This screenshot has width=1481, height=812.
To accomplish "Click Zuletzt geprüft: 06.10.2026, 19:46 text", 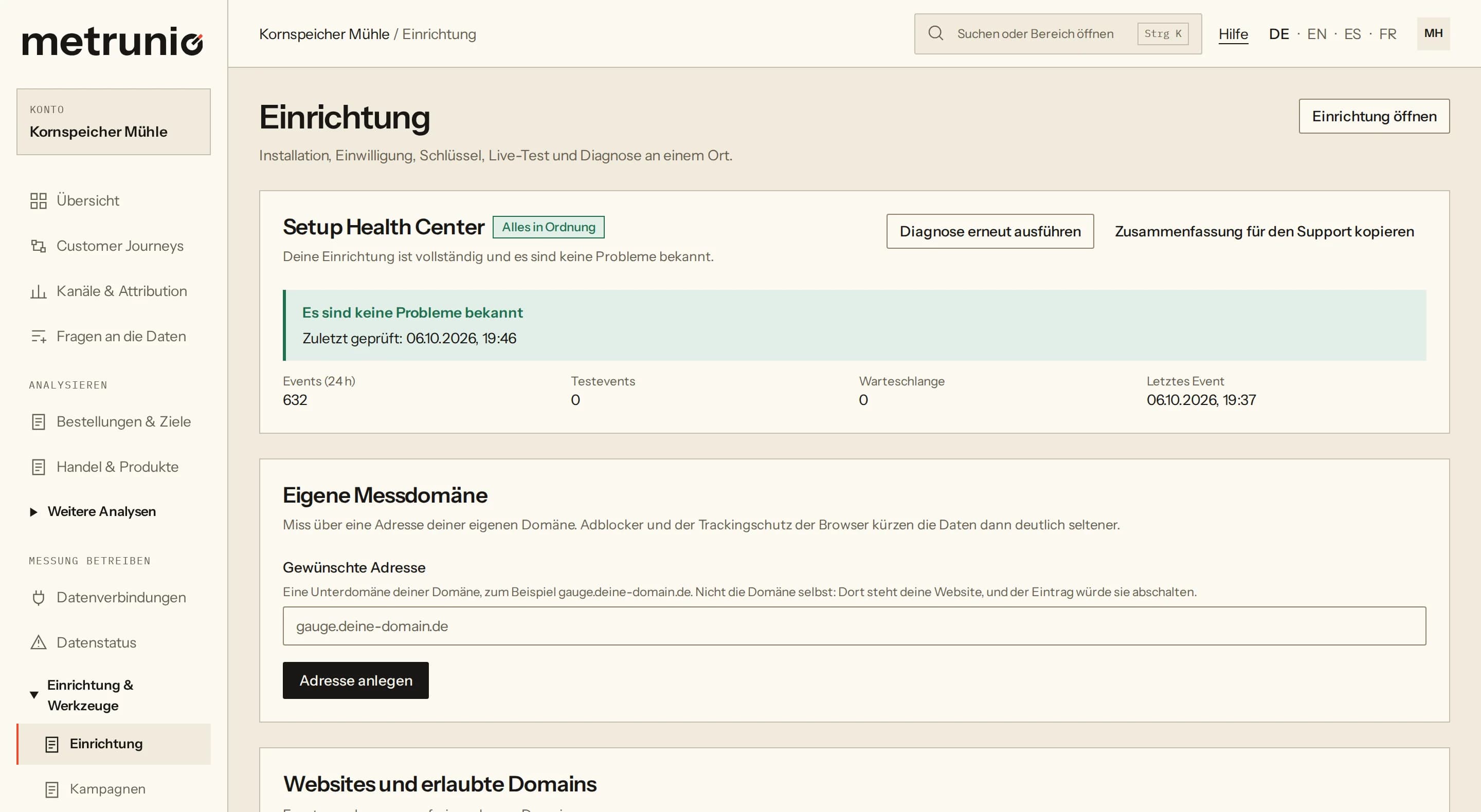I will click(x=409, y=339).
